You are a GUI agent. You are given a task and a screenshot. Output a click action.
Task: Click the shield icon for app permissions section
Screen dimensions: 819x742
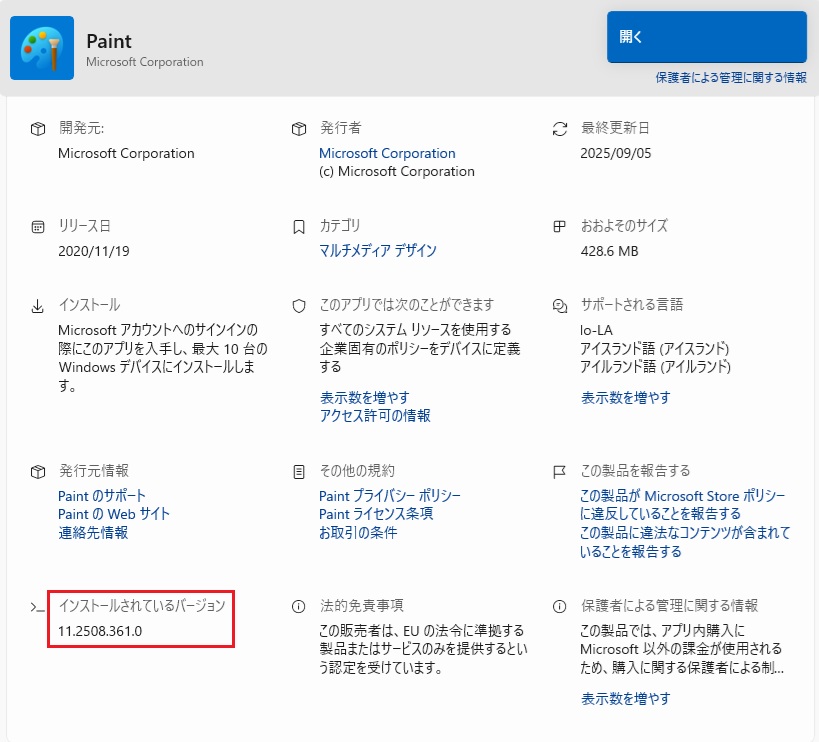click(298, 304)
